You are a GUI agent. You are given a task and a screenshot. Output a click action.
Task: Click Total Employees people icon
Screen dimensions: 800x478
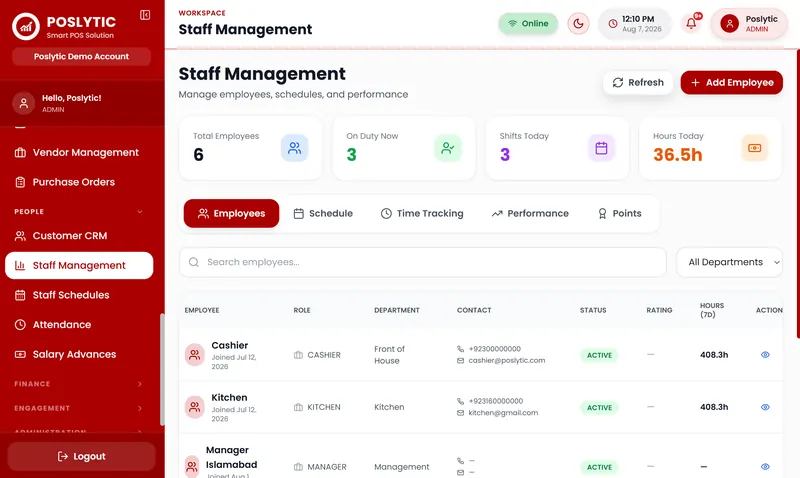pos(294,148)
